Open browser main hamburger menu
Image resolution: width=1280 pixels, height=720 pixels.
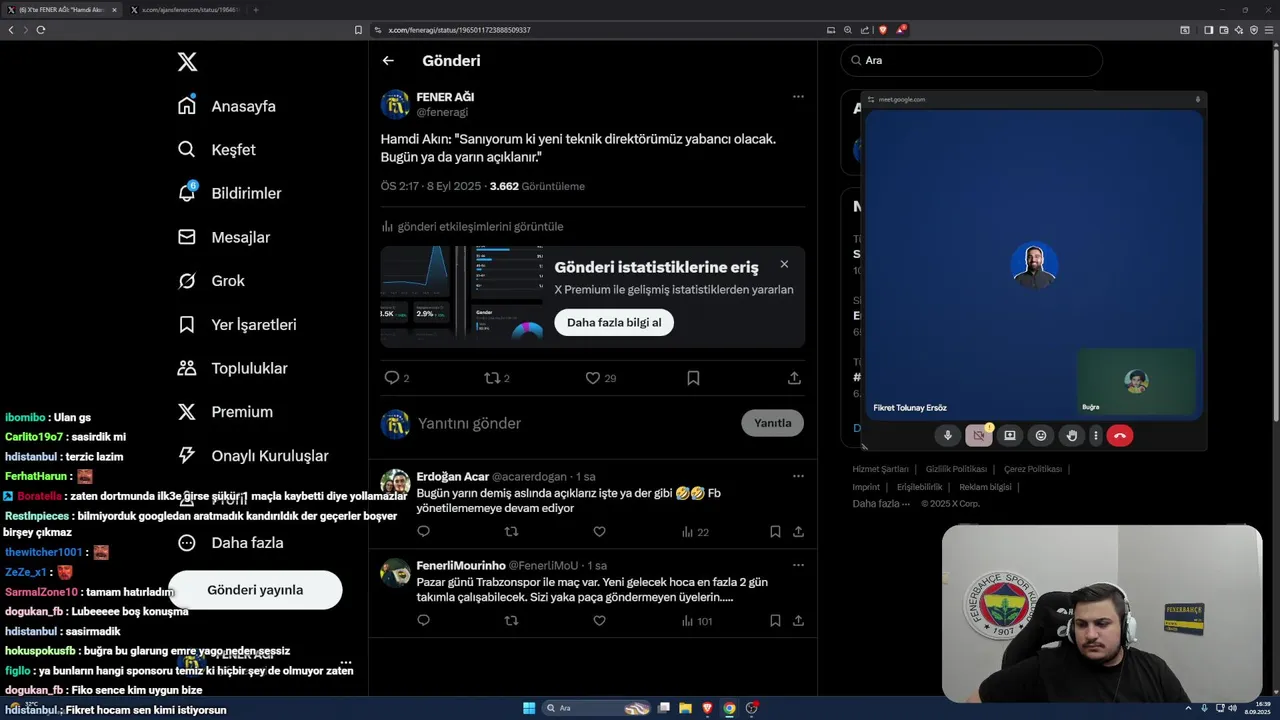(x=1268, y=30)
